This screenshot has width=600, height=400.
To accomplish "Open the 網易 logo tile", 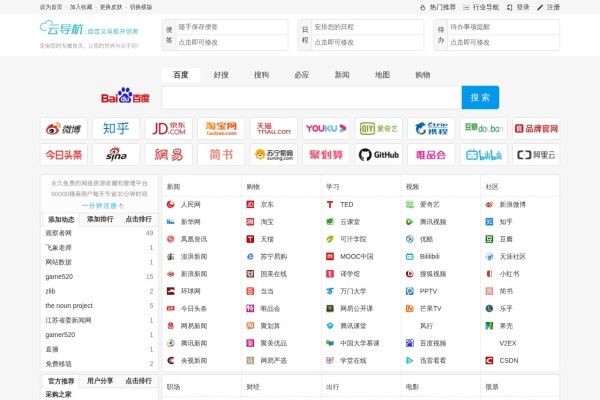I will tap(169, 155).
